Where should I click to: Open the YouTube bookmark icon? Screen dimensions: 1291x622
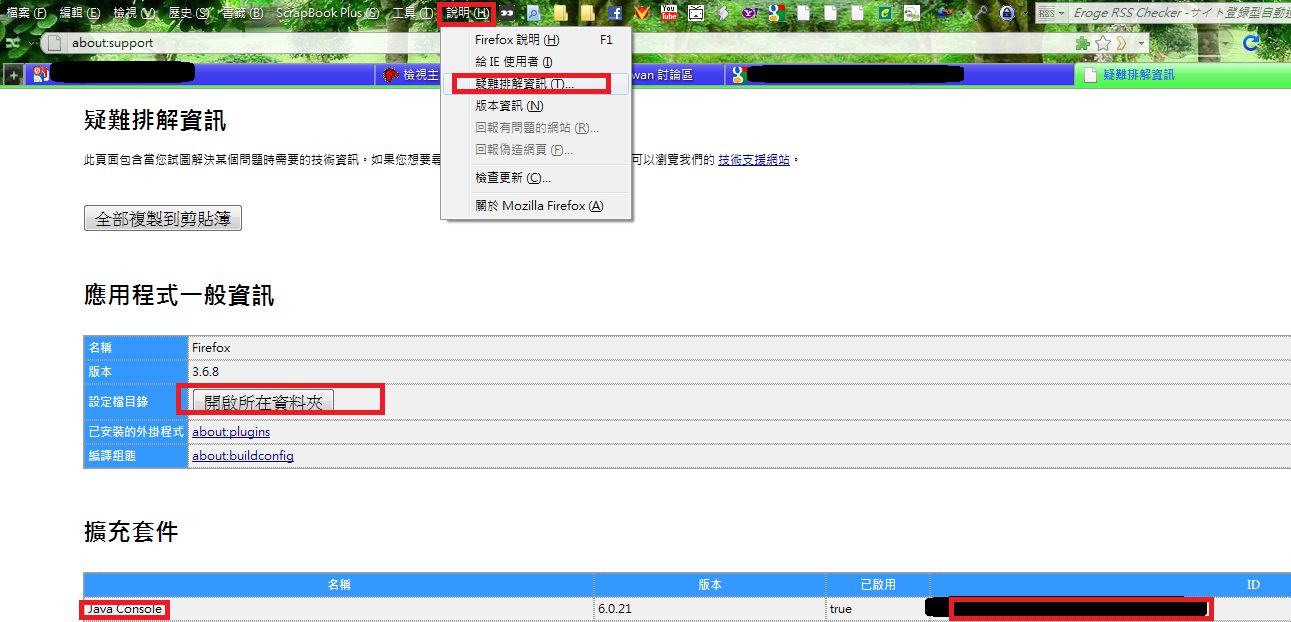(669, 14)
